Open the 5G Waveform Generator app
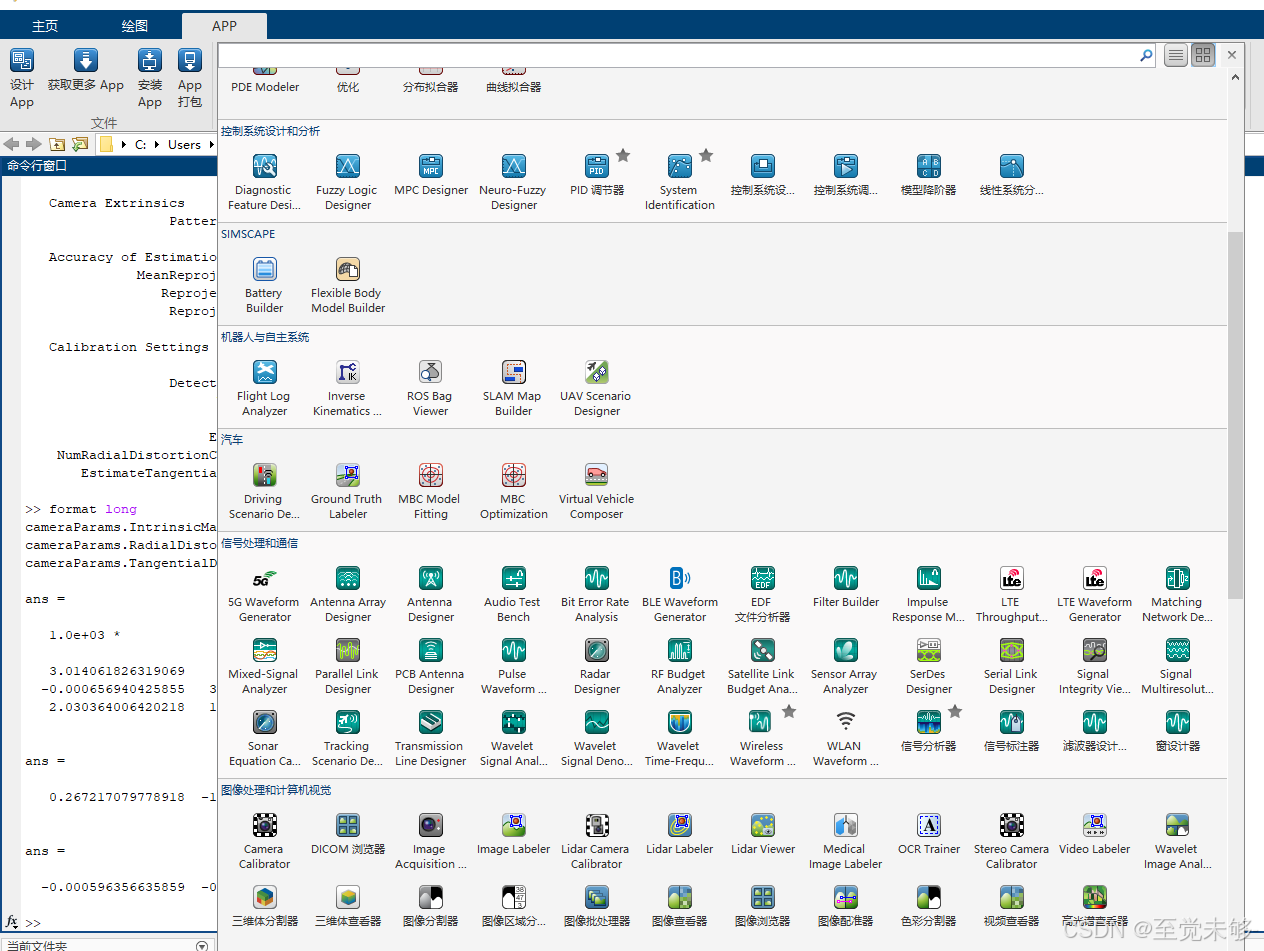The image size is (1264, 951). (264, 594)
